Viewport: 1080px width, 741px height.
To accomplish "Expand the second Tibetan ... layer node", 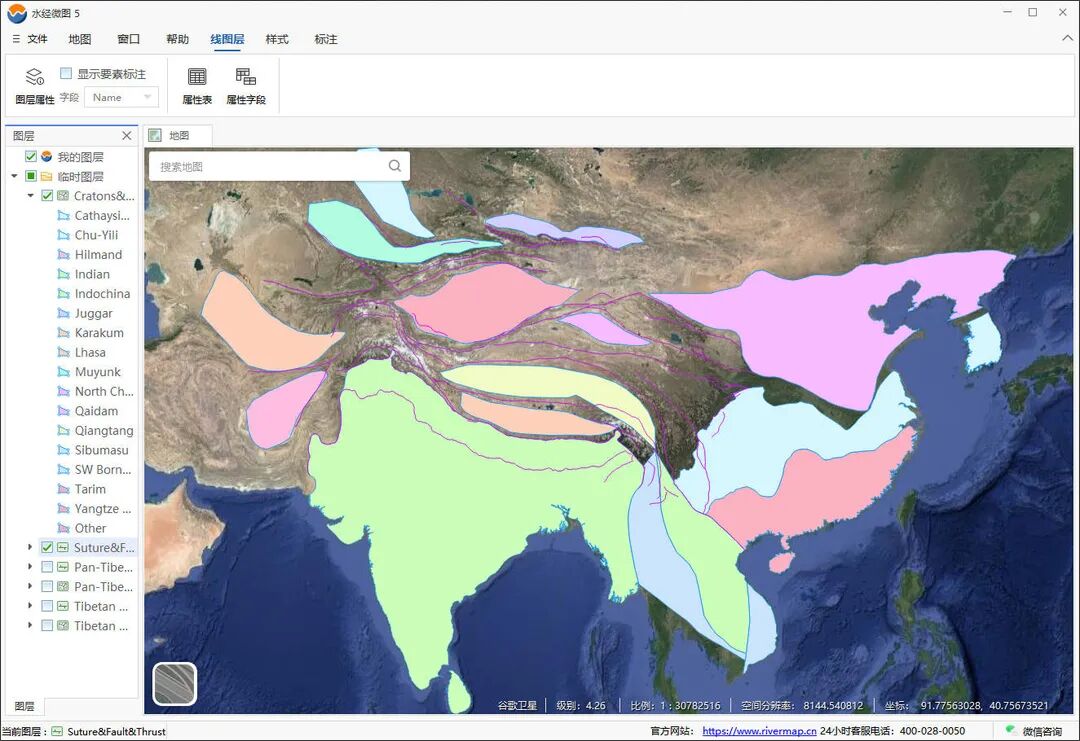I will [x=30, y=625].
